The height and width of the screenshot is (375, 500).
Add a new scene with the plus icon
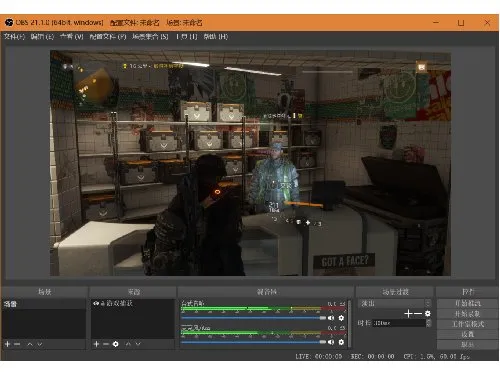pyautogui.click(x=8, y=344)
